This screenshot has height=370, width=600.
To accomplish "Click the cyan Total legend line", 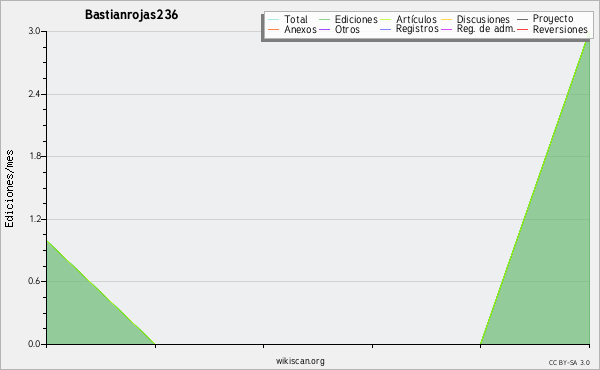I will 274,19.
